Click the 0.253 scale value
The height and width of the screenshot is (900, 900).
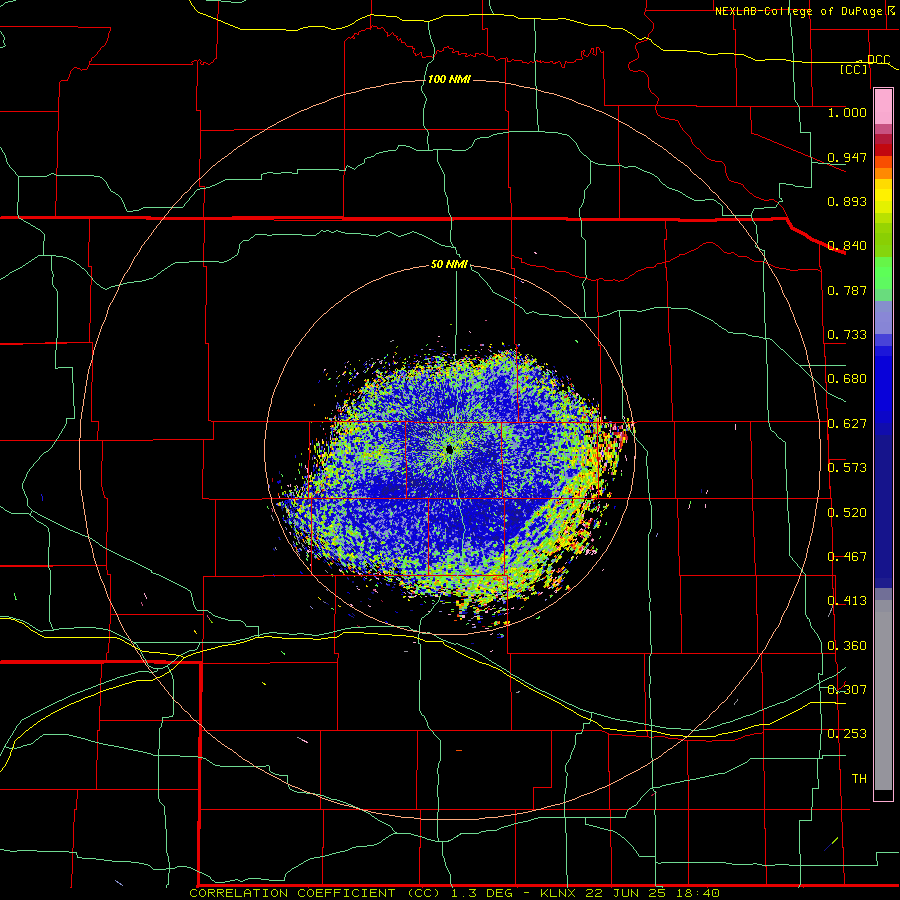tap(847, 734)
